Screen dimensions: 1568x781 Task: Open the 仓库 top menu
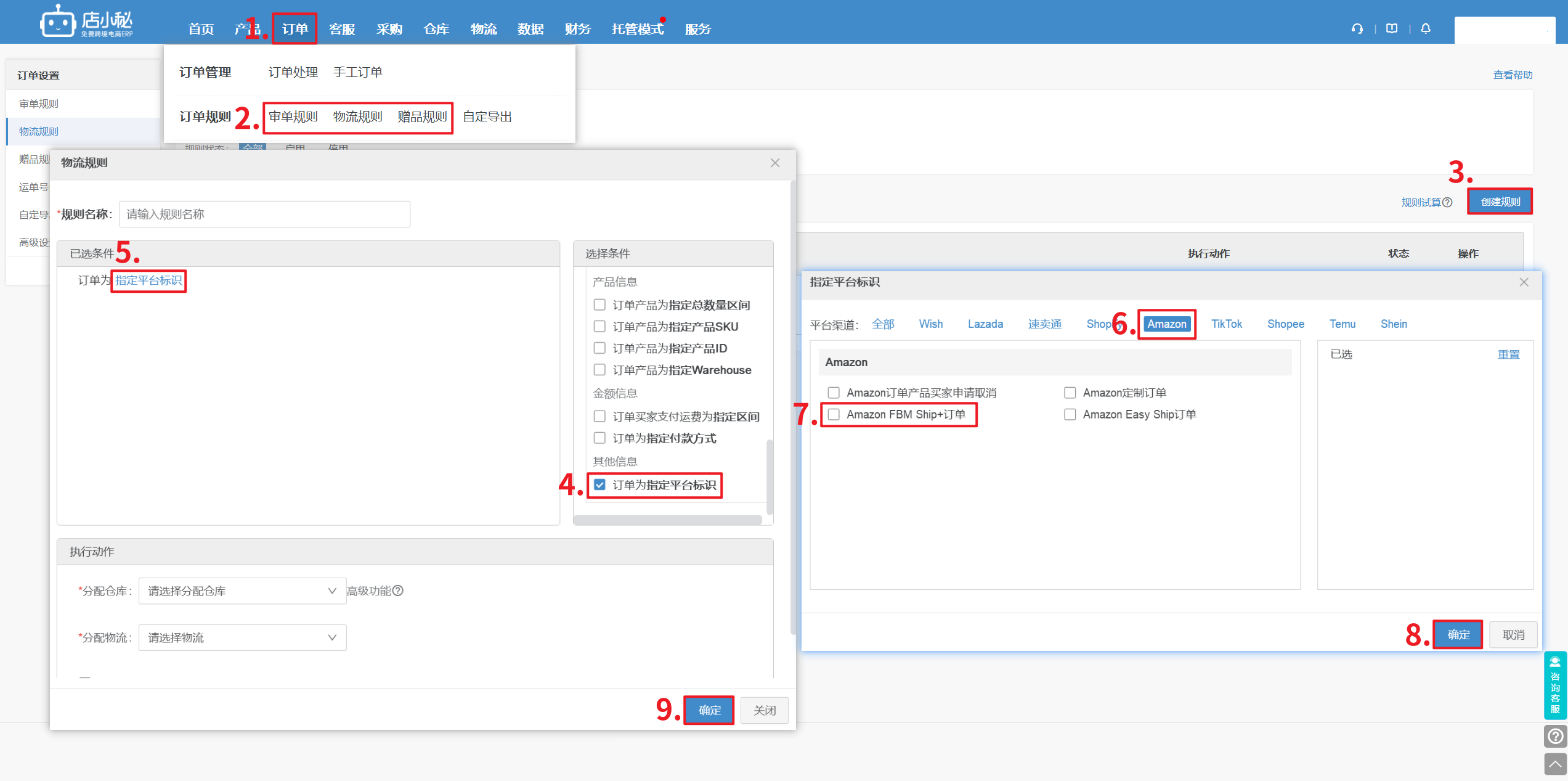(436, 29)
